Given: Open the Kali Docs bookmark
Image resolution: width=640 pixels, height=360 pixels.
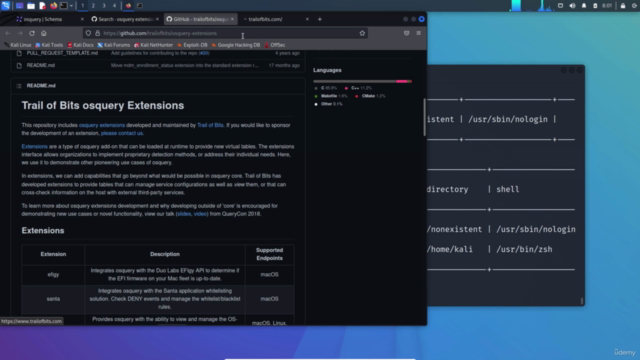Looking at the screenshot, I should [80, 45].
